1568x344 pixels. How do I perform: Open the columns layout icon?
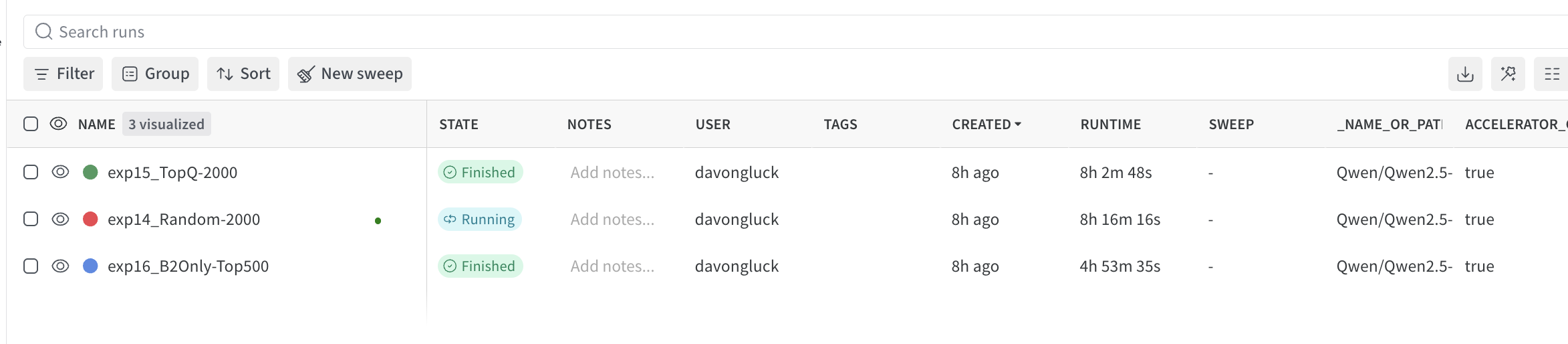tap(1552, 74)
